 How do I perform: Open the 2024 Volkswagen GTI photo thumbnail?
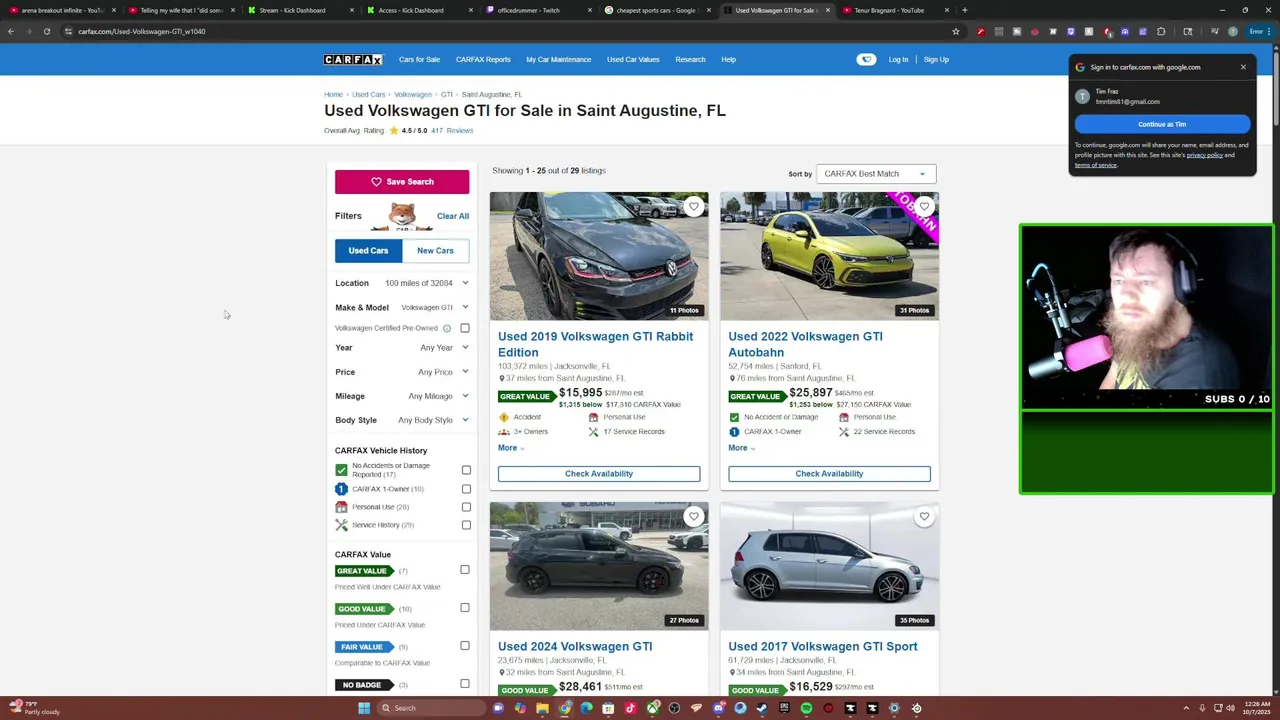pyautogui.click(x=599, y=566)
